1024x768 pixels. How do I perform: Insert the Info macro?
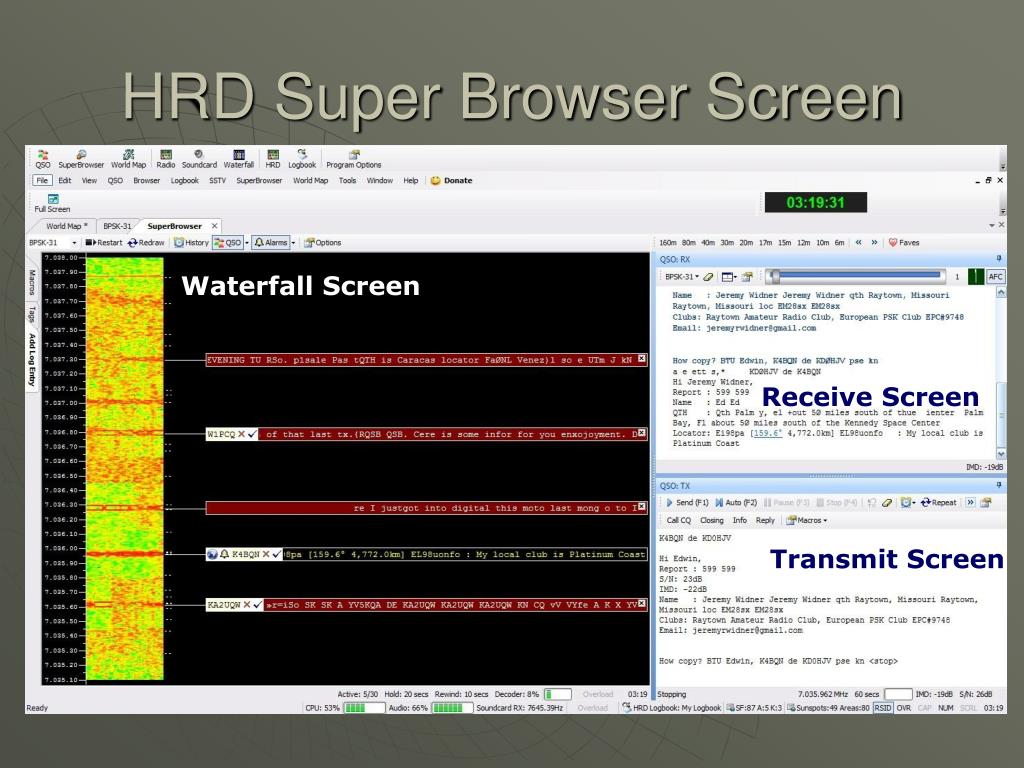(740, 520)
